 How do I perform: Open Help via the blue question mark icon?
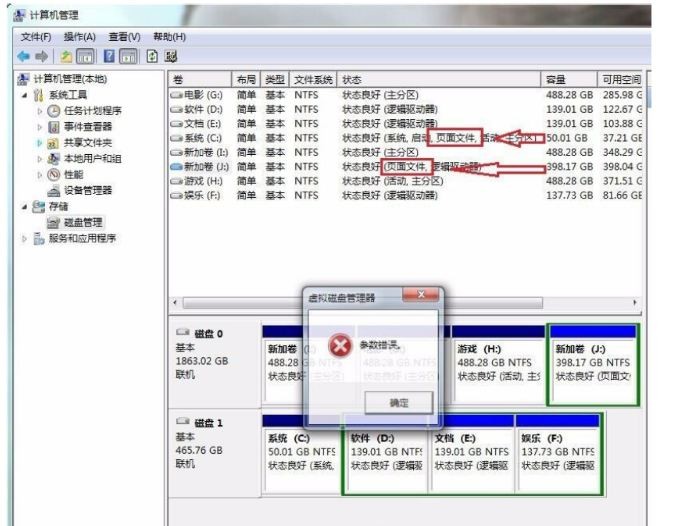pyautogui.click(x=109, y=55)
